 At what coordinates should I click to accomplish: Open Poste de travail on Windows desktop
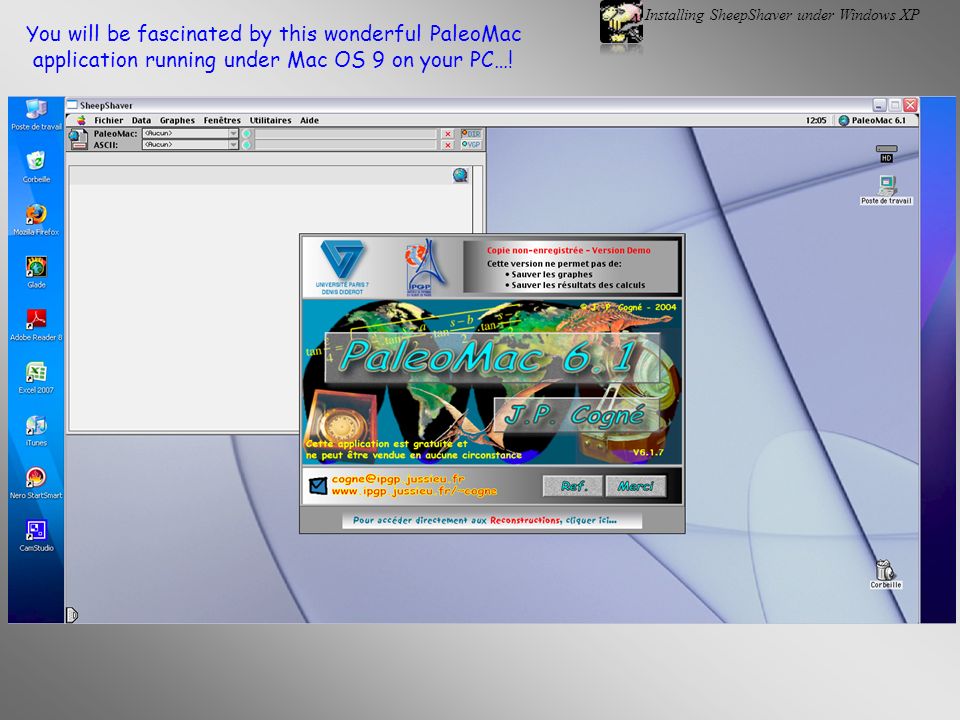(x=36, y=114)
